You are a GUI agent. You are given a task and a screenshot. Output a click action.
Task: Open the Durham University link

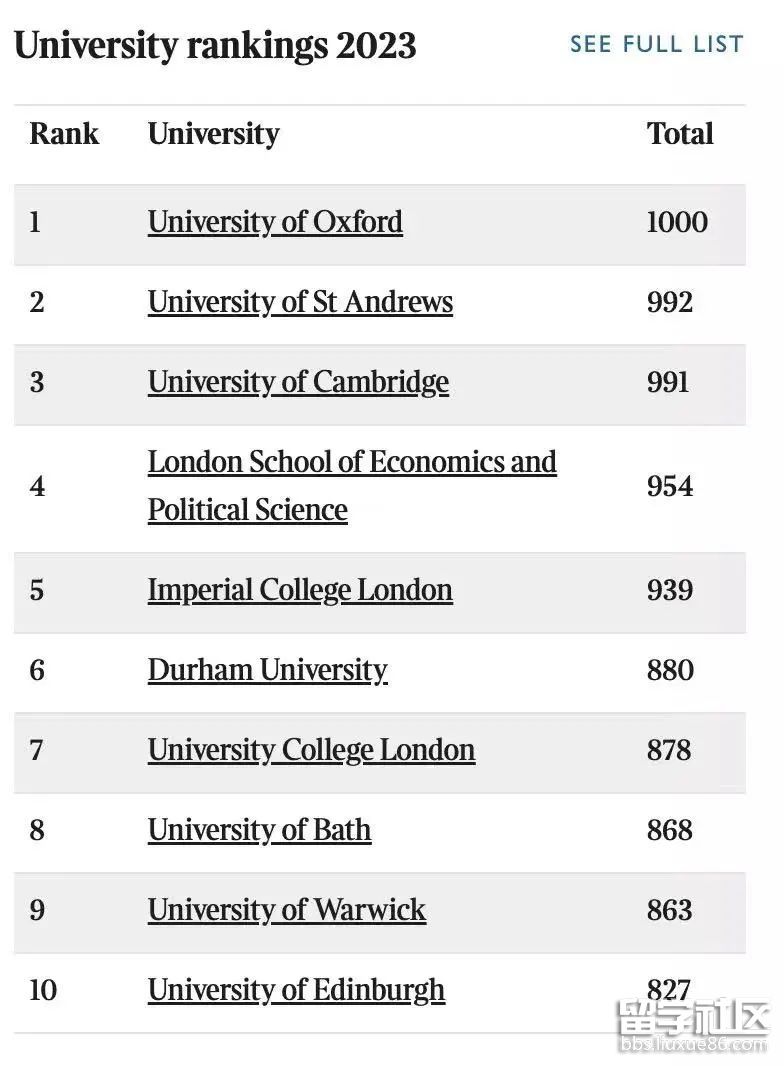click(x=267, y=670)
